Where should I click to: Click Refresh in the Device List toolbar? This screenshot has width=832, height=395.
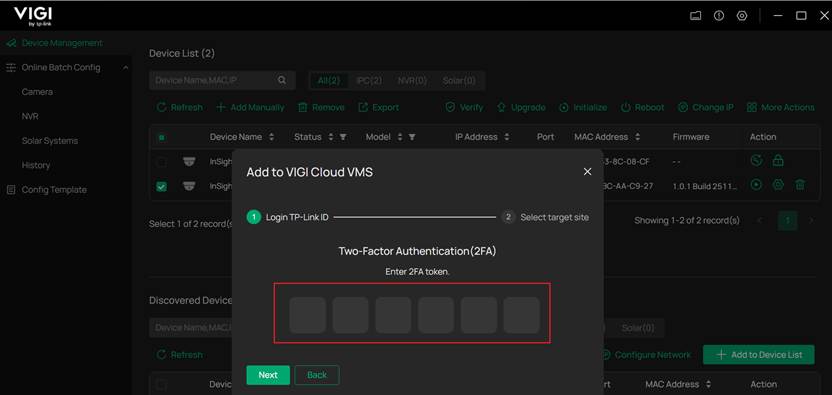point(180,107)
